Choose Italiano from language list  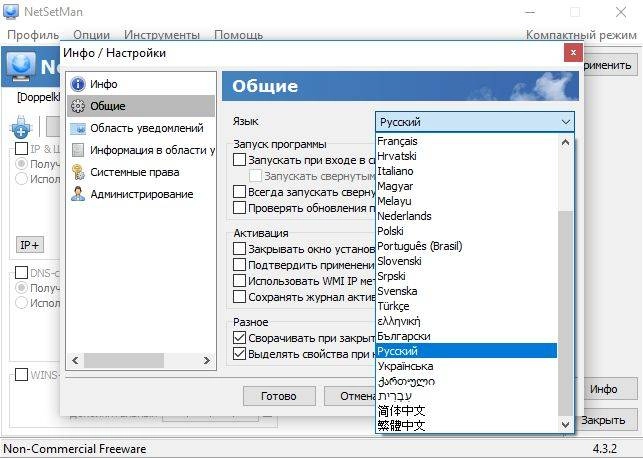pos(466,171)
